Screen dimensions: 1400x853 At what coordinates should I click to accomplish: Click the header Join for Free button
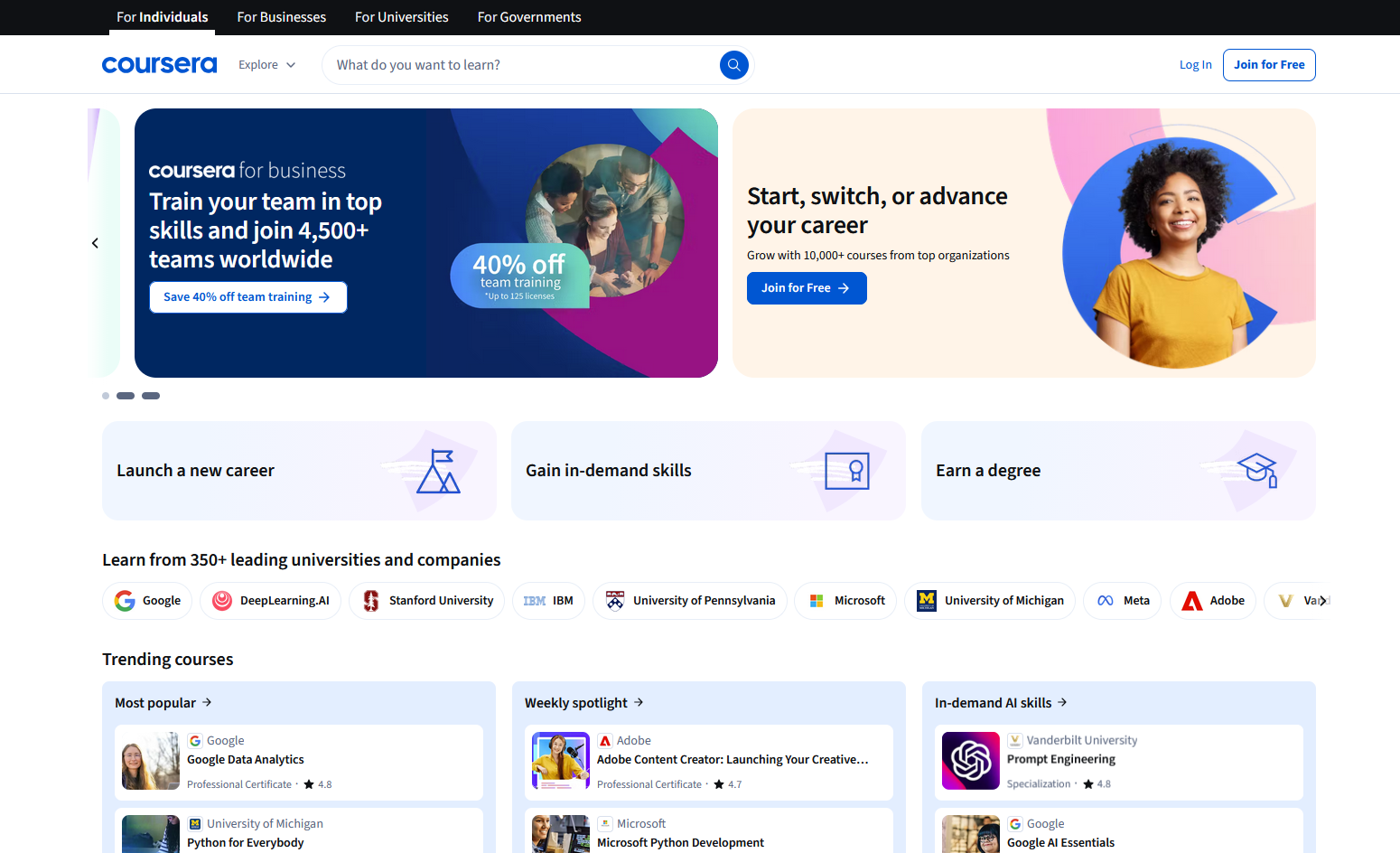click(1269, 65)
